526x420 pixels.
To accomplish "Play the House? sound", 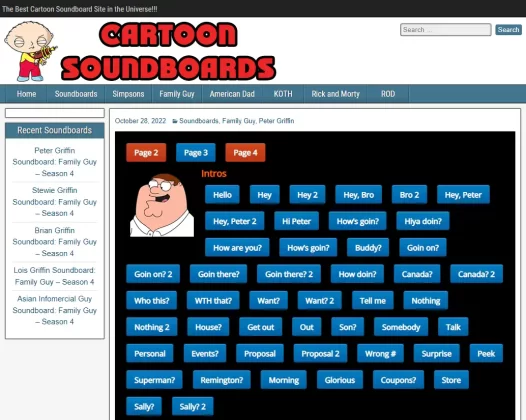I will [208, 327].
